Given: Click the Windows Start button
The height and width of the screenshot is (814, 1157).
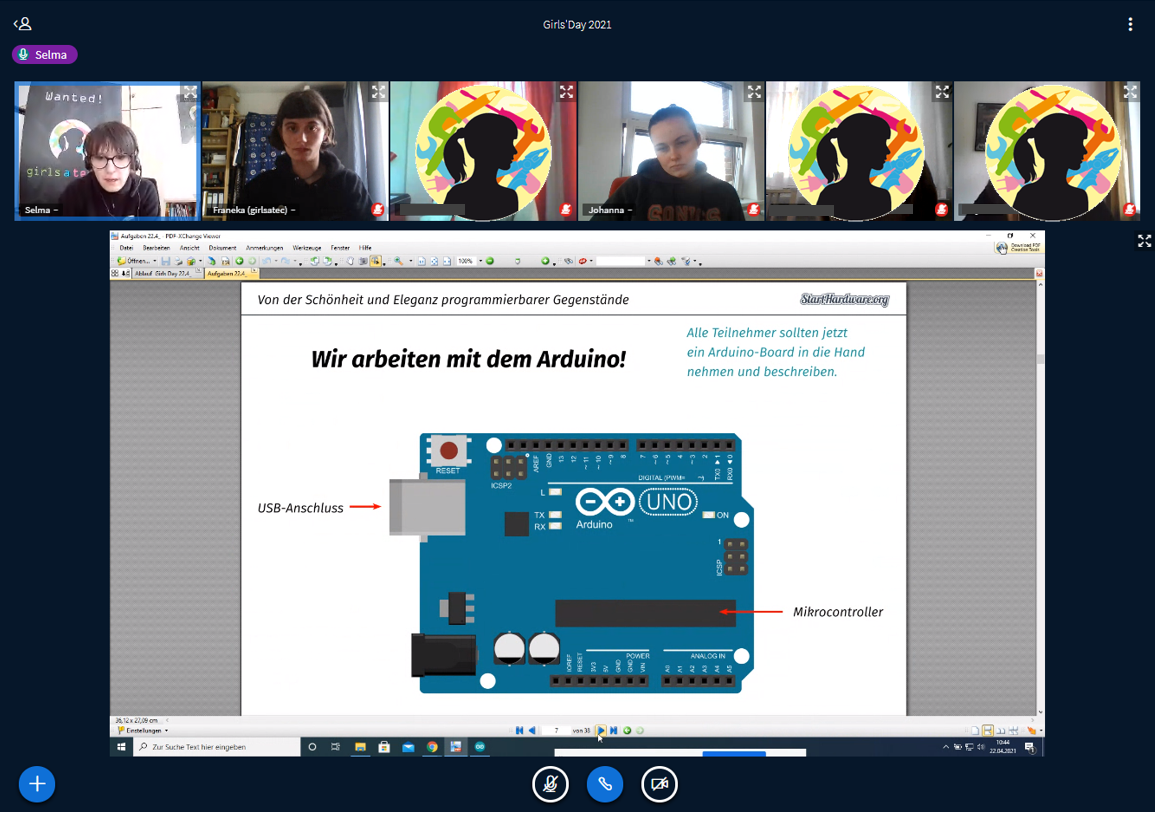Looking at the screenshot, I should [122, 747].
